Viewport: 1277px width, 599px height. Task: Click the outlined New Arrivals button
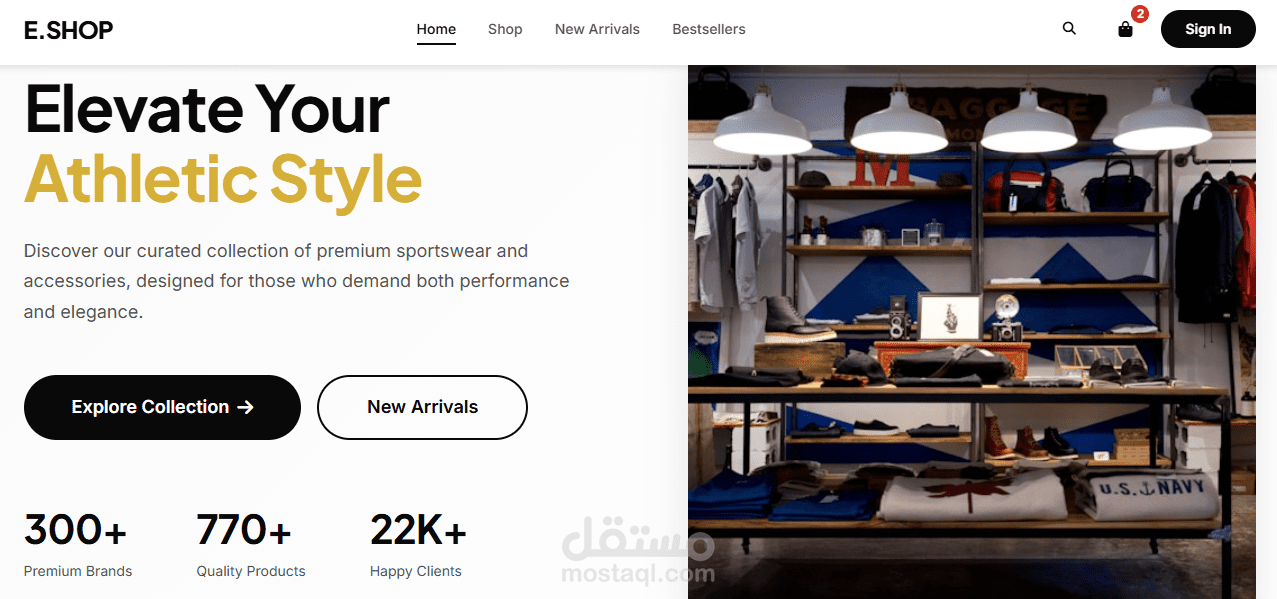point(422,407)
